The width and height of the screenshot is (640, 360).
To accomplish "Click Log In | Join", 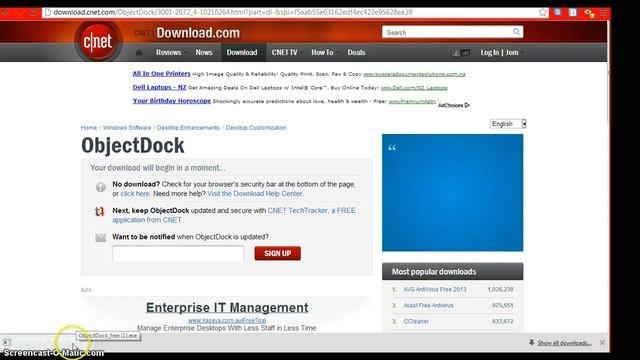I will [500, 53].
